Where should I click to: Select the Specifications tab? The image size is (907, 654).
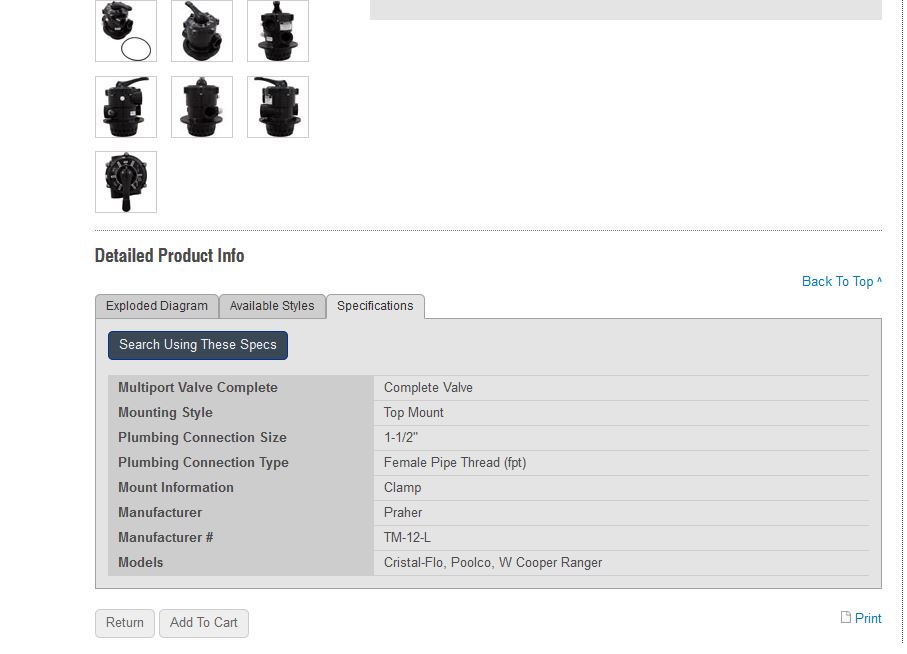pos(375,306)
